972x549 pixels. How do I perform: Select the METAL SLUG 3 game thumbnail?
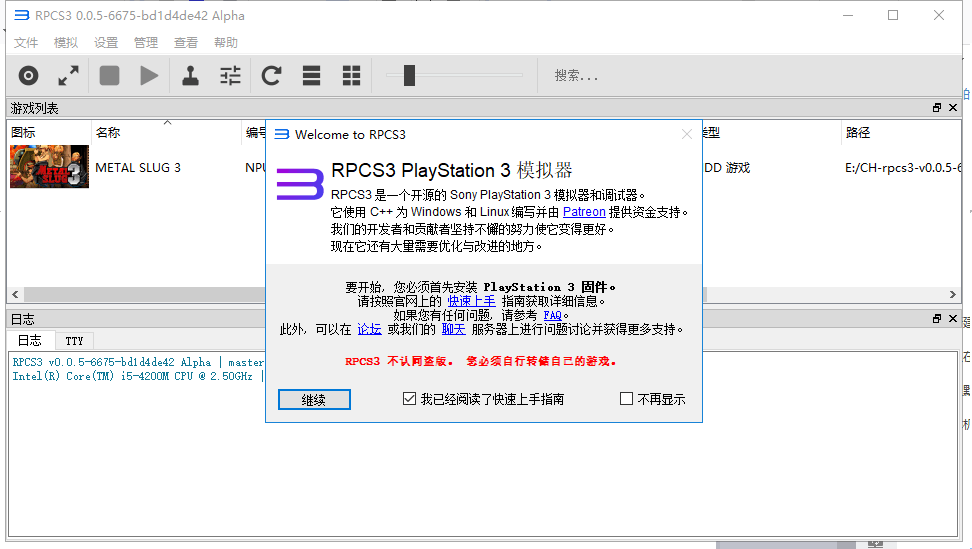(49, 167)
